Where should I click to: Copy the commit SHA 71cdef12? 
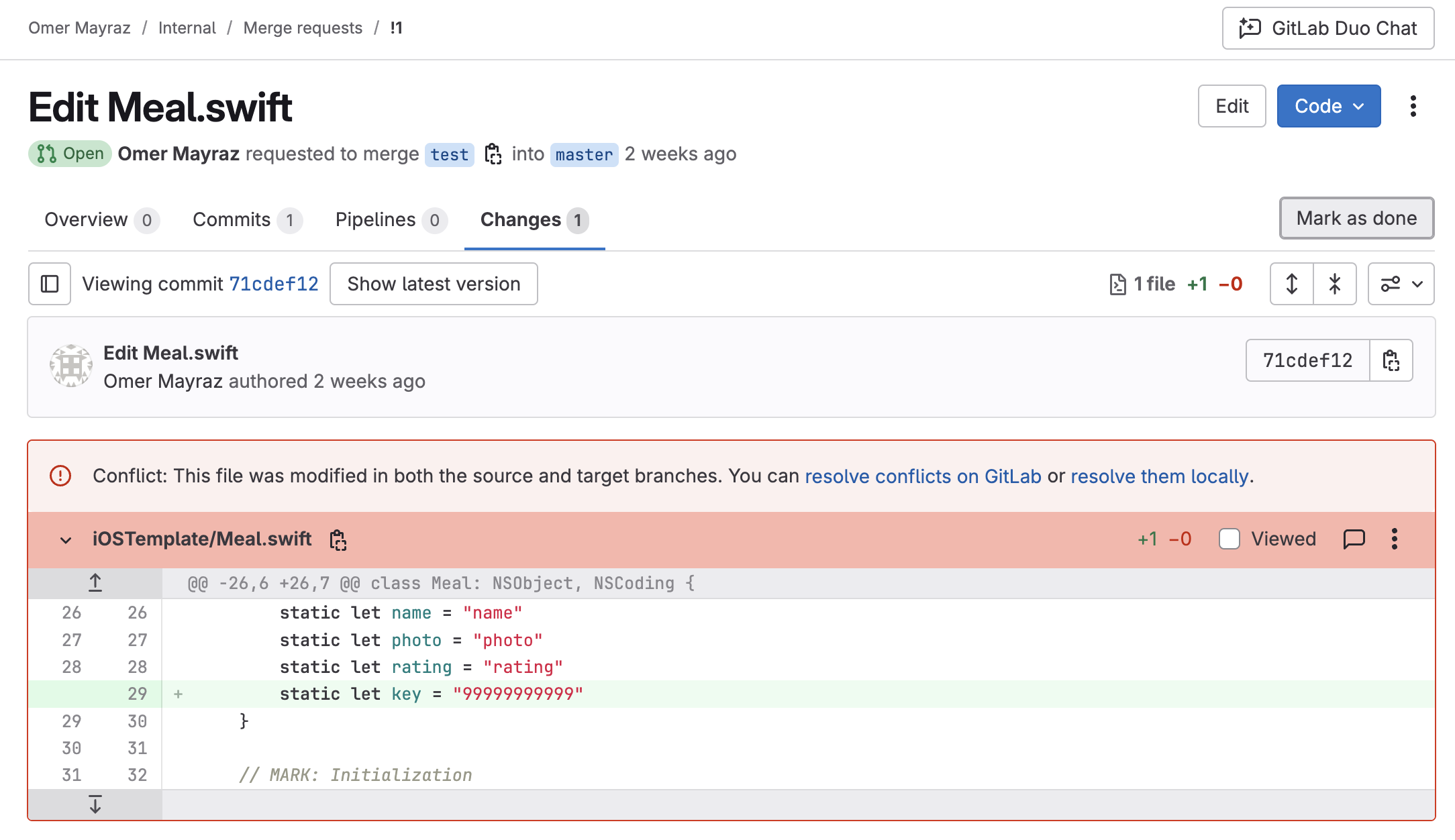[x=1391, y=360]
